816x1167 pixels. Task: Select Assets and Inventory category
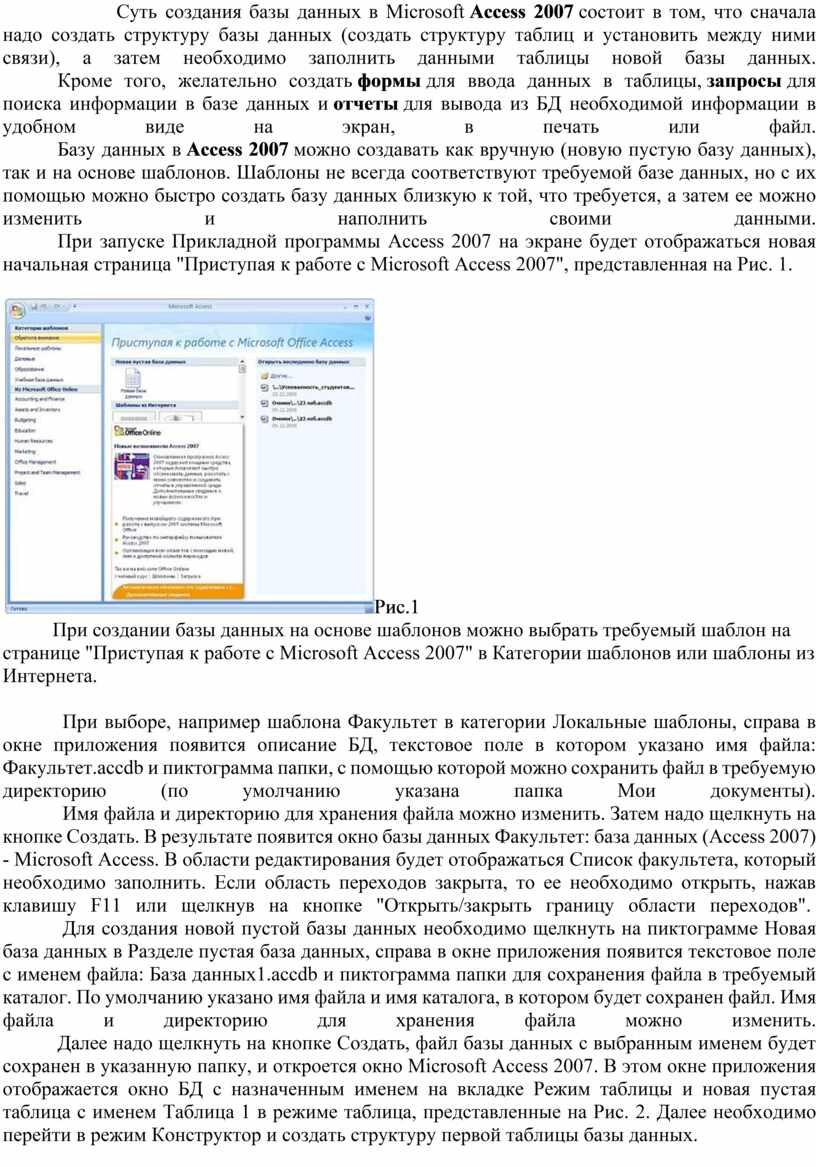(x=37, y=409)
